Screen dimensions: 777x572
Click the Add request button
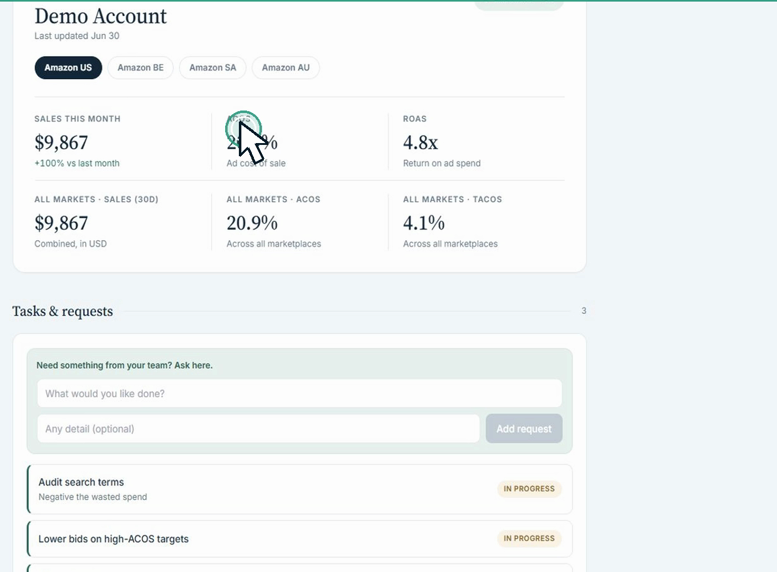pyautogui.click(x=524, y=429)
